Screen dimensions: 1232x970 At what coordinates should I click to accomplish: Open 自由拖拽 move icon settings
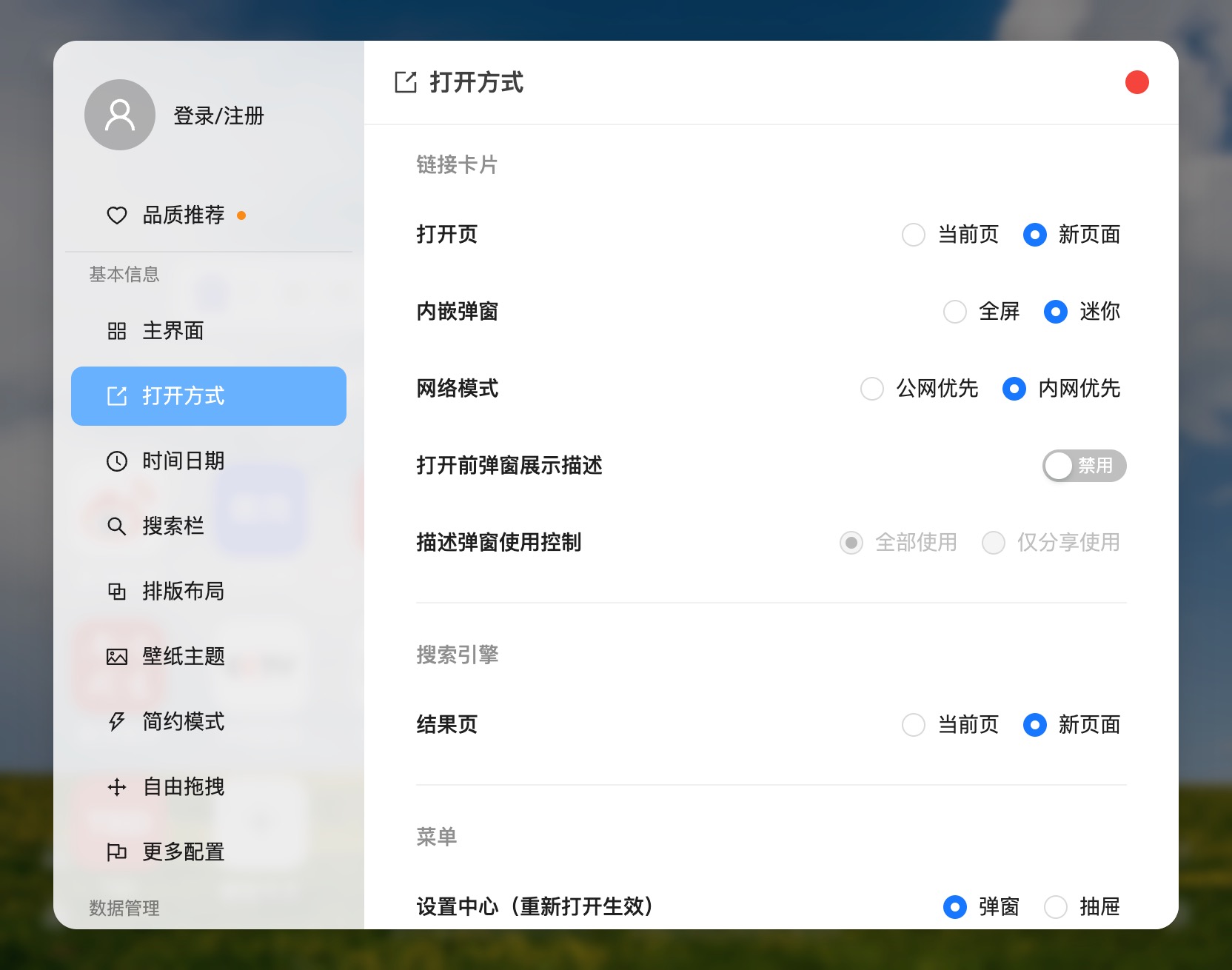[x=117, y=787]
